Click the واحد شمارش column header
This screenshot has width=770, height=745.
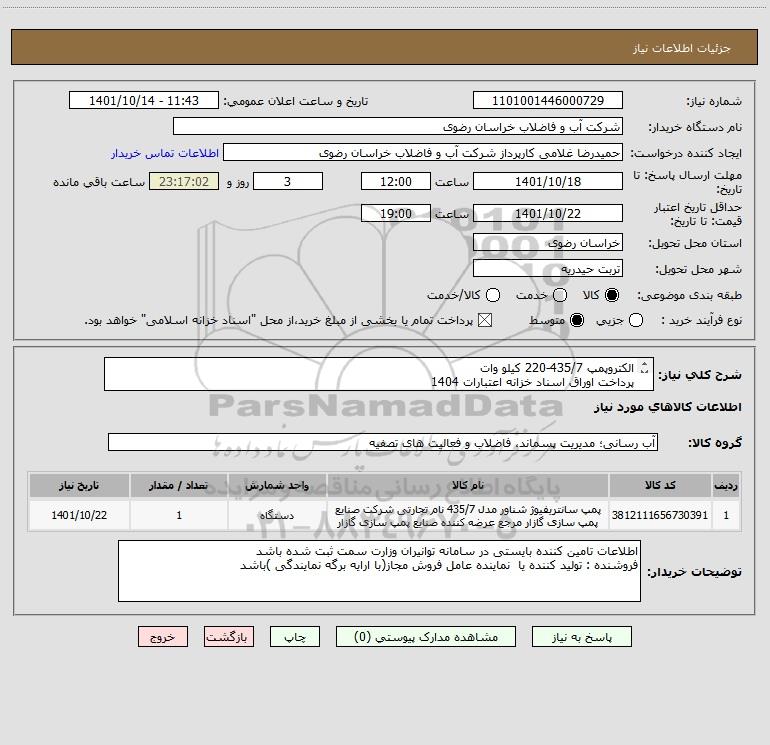tap(277, 485)
